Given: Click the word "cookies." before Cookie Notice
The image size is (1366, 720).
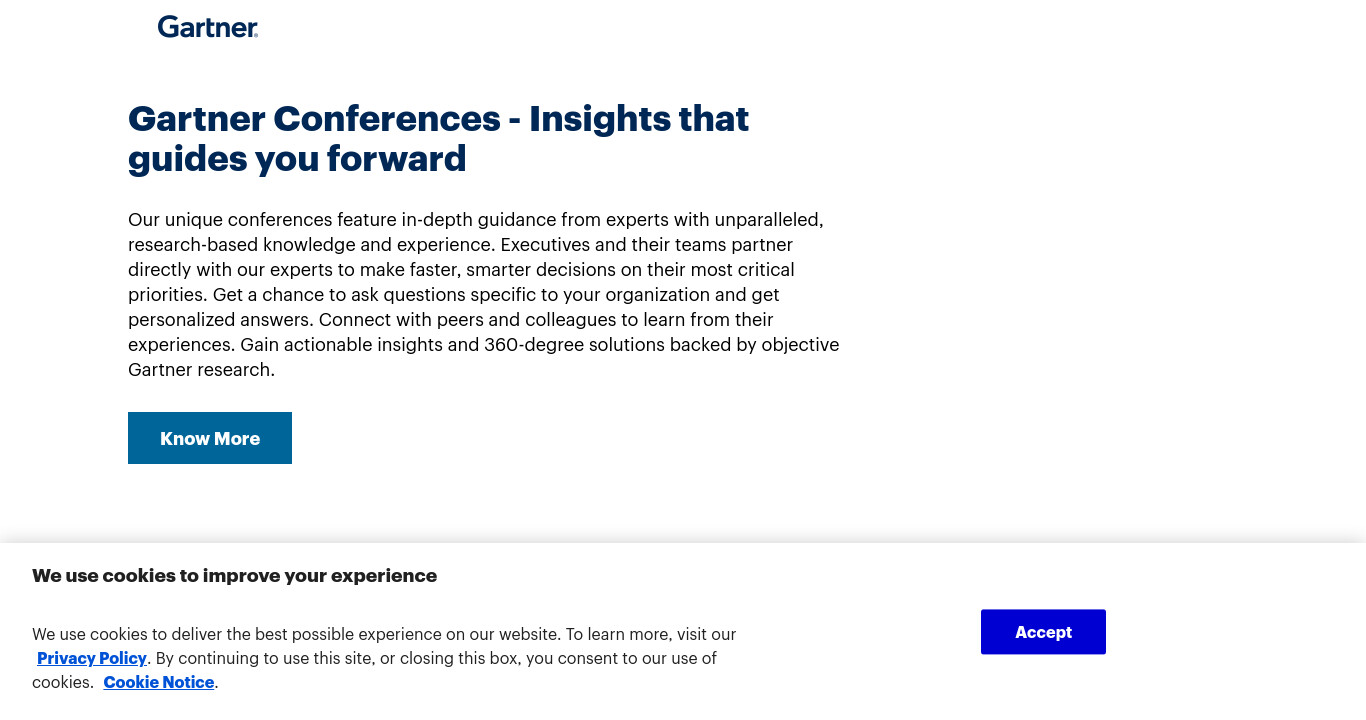Looking at the screenshot, I should (63, 682).
